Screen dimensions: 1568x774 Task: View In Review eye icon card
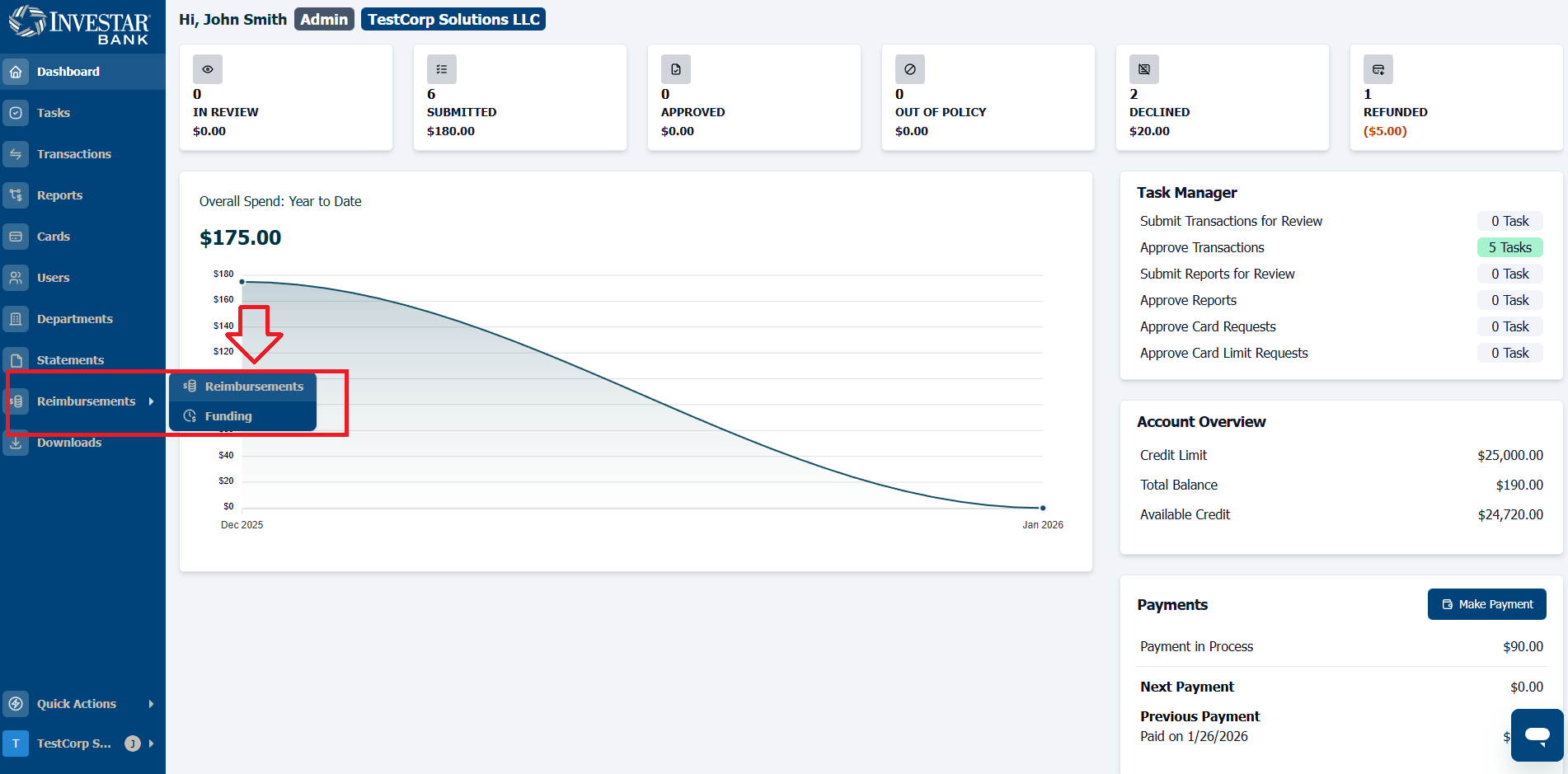pos(208,69)
